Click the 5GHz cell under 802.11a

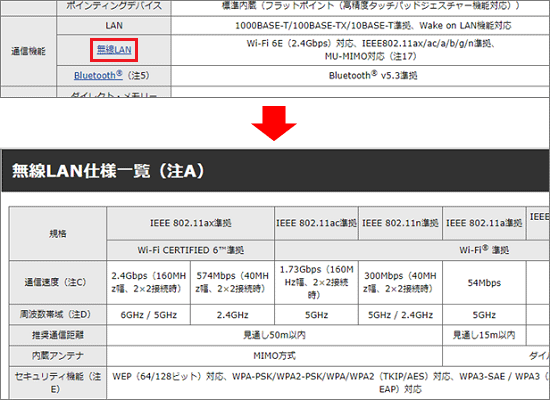(484, 315)
